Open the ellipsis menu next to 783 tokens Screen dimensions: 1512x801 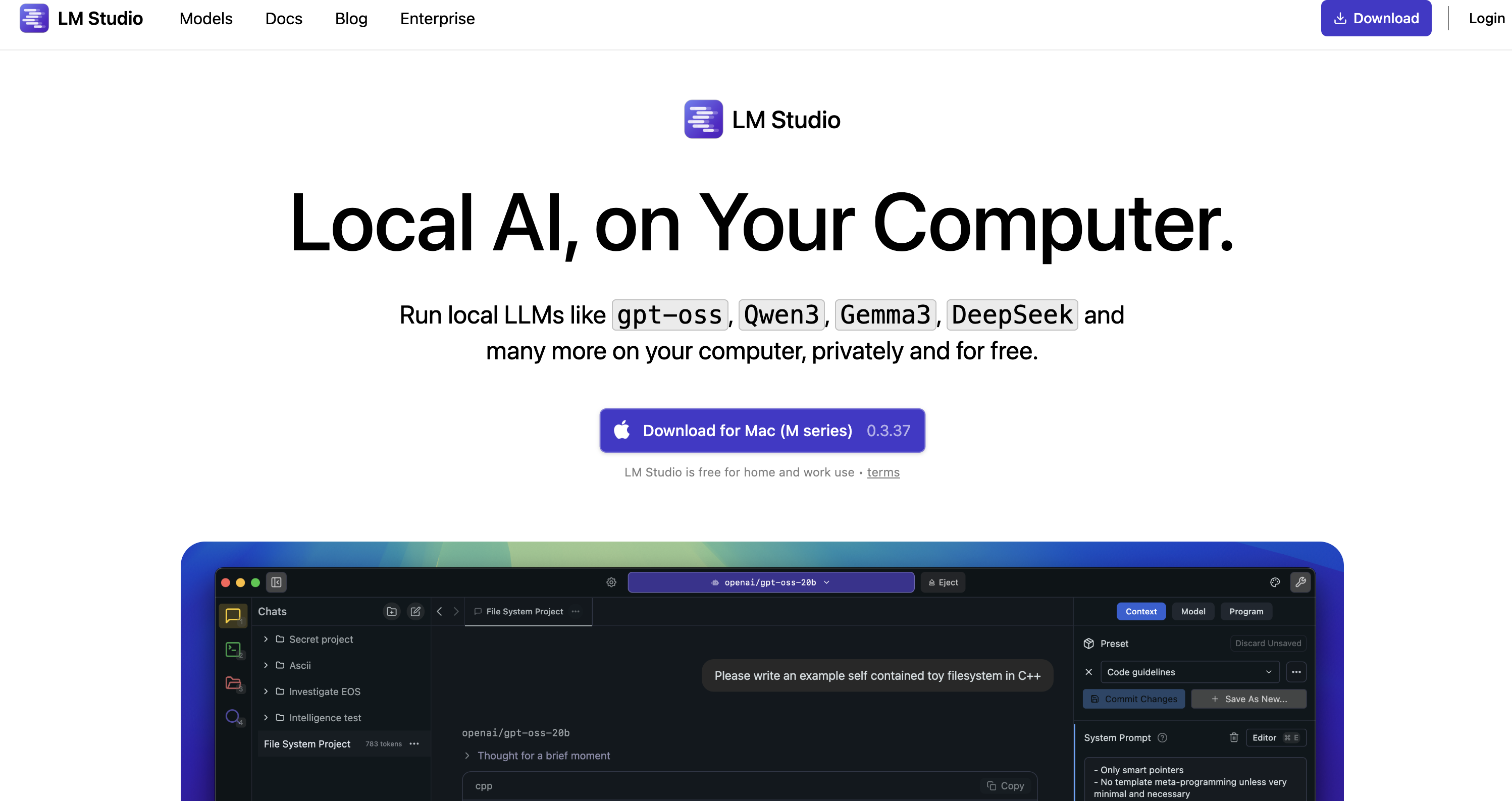(414, 743)
